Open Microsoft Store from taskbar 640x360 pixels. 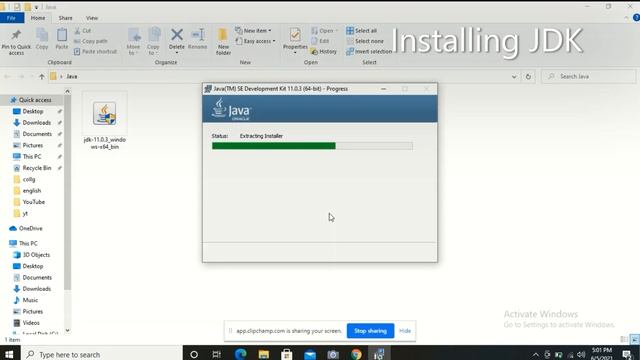tap(287, 354)
